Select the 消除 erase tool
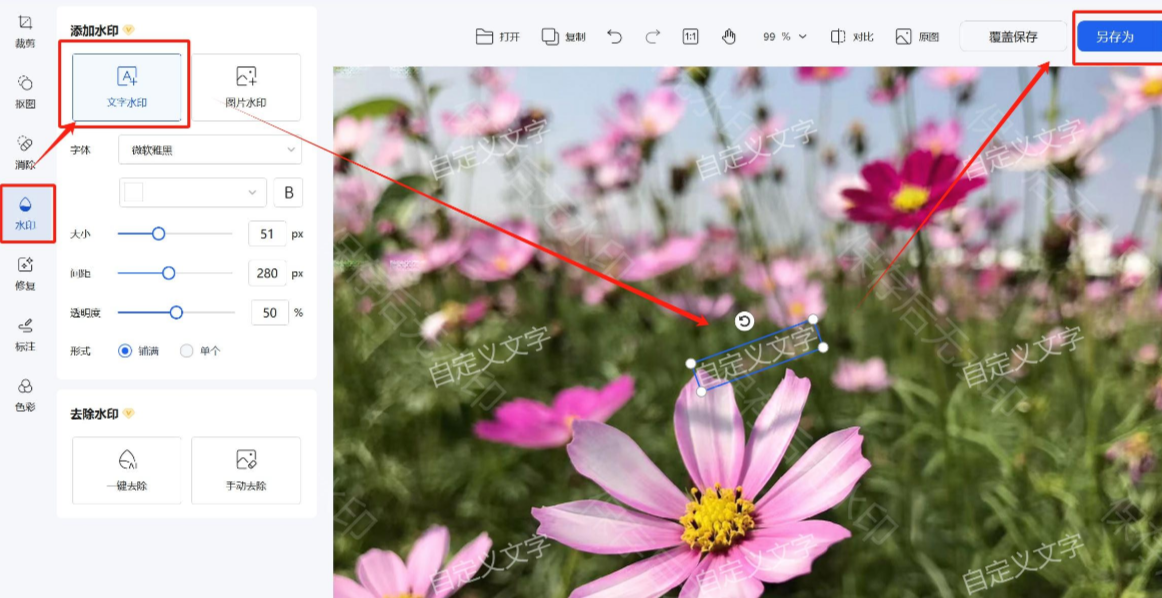Screen dimensions: 1162x598 25,153
